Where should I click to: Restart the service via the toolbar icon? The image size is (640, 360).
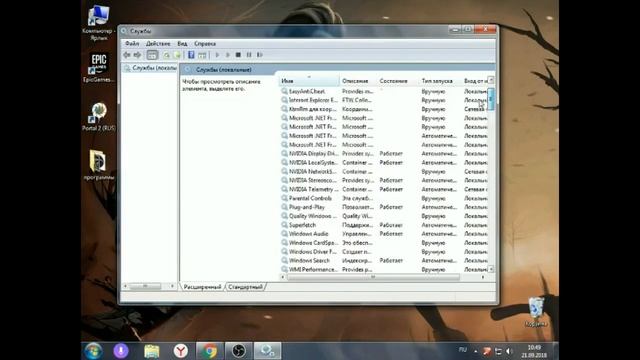click(260, 55)
